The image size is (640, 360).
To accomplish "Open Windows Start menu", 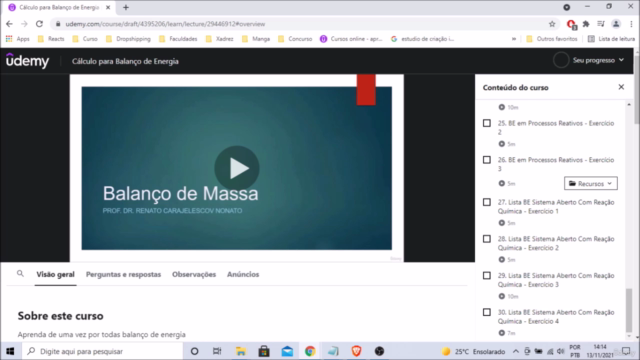I will 10,351.
